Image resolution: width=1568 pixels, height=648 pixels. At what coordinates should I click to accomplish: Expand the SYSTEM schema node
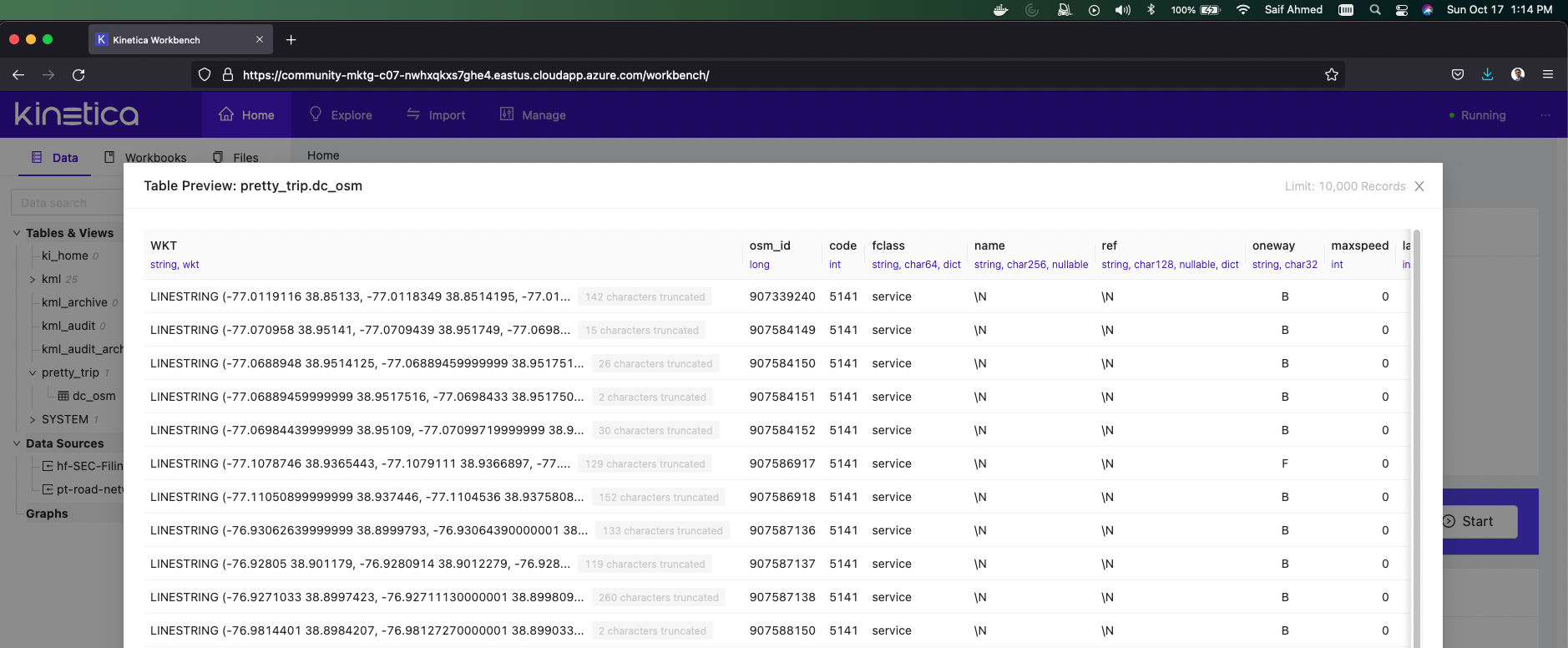click(x=33, y=420)
